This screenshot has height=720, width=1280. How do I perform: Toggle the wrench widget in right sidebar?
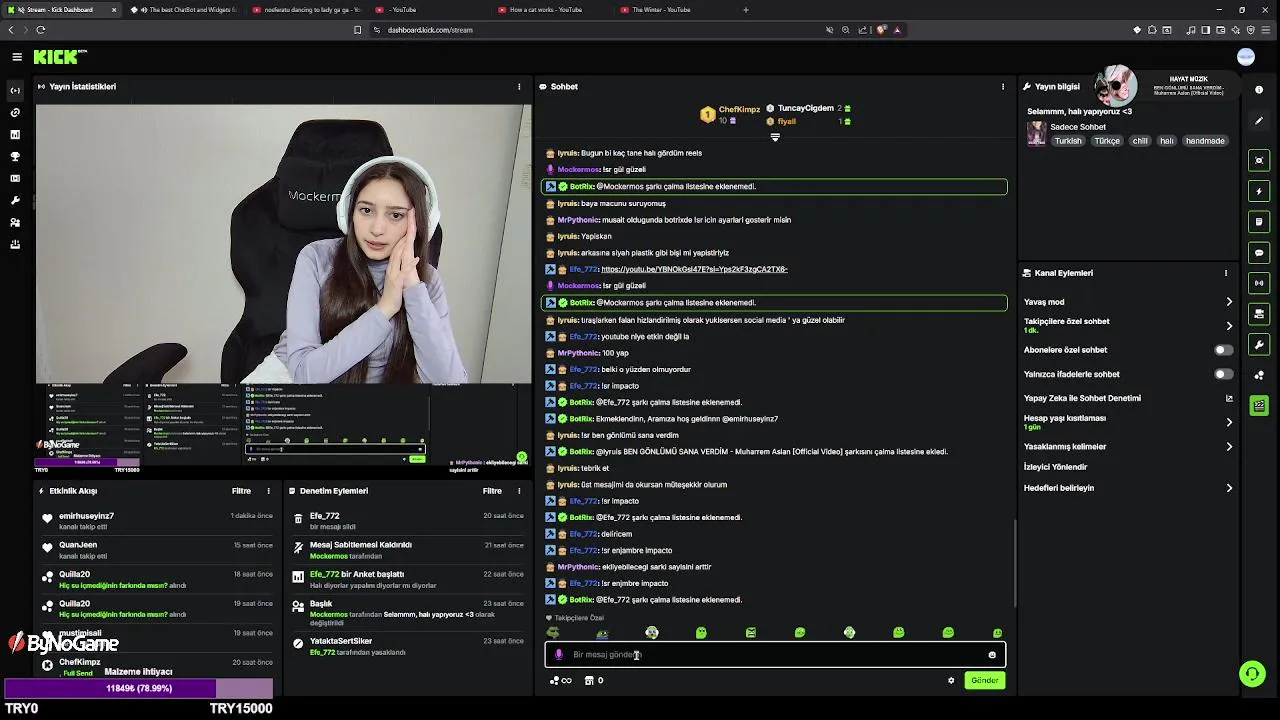(1260, 345)
